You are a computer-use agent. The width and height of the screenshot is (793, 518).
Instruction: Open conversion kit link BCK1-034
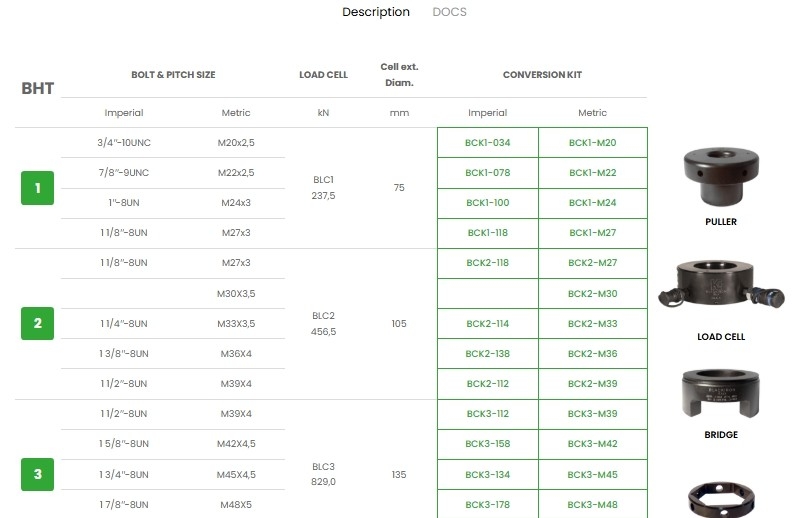[x=488, y=143]
